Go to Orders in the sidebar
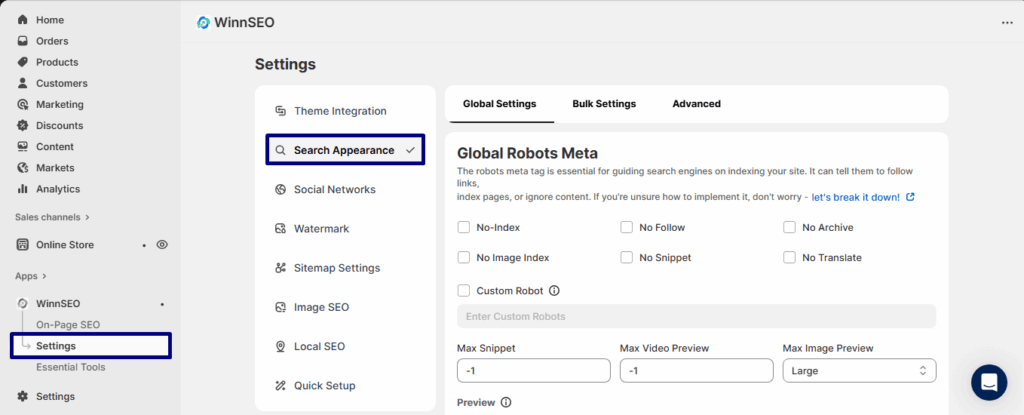Screen dimensions: 1024x415 pos(52,41)
